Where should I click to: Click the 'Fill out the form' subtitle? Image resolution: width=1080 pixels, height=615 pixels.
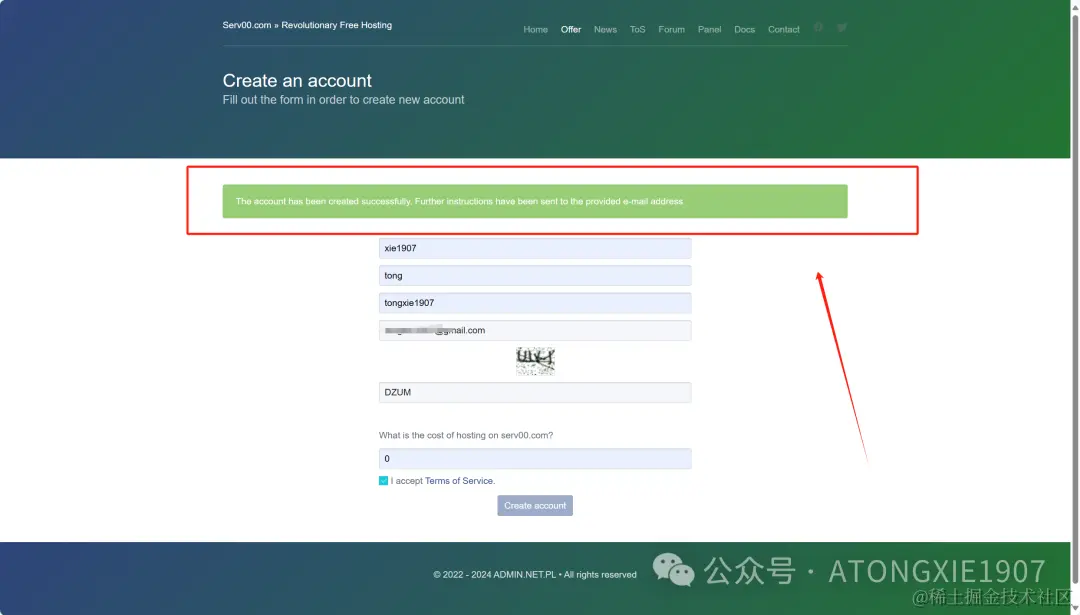pos(343,100)
